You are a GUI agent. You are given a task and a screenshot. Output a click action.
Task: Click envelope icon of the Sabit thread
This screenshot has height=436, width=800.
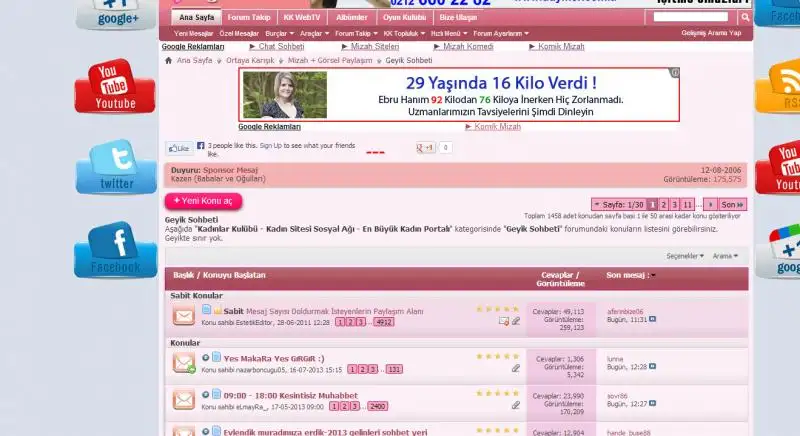tap(183, 316)
